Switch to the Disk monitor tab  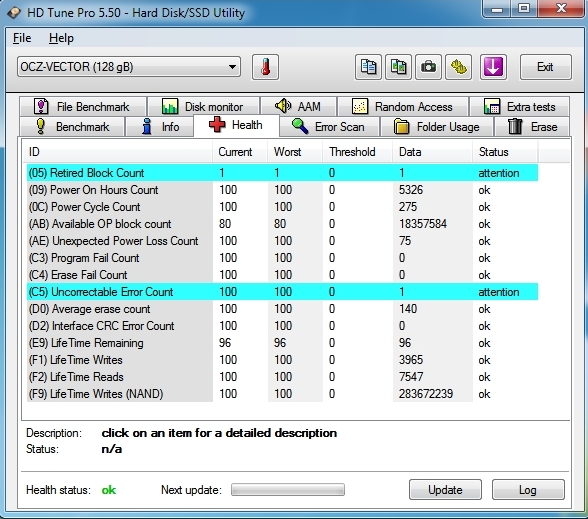pos(203,106)
